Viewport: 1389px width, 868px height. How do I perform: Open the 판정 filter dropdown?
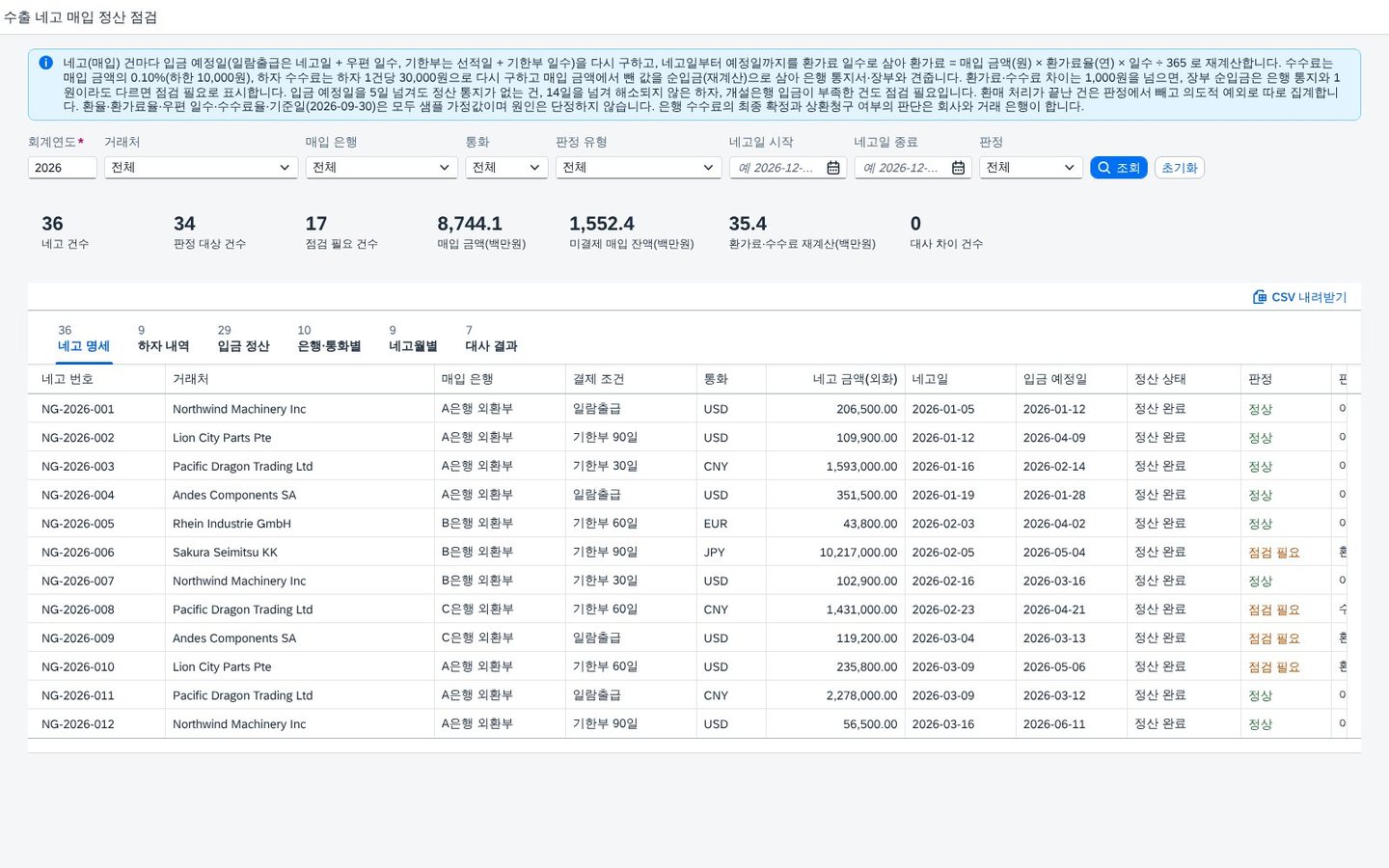pos(1030,168)
